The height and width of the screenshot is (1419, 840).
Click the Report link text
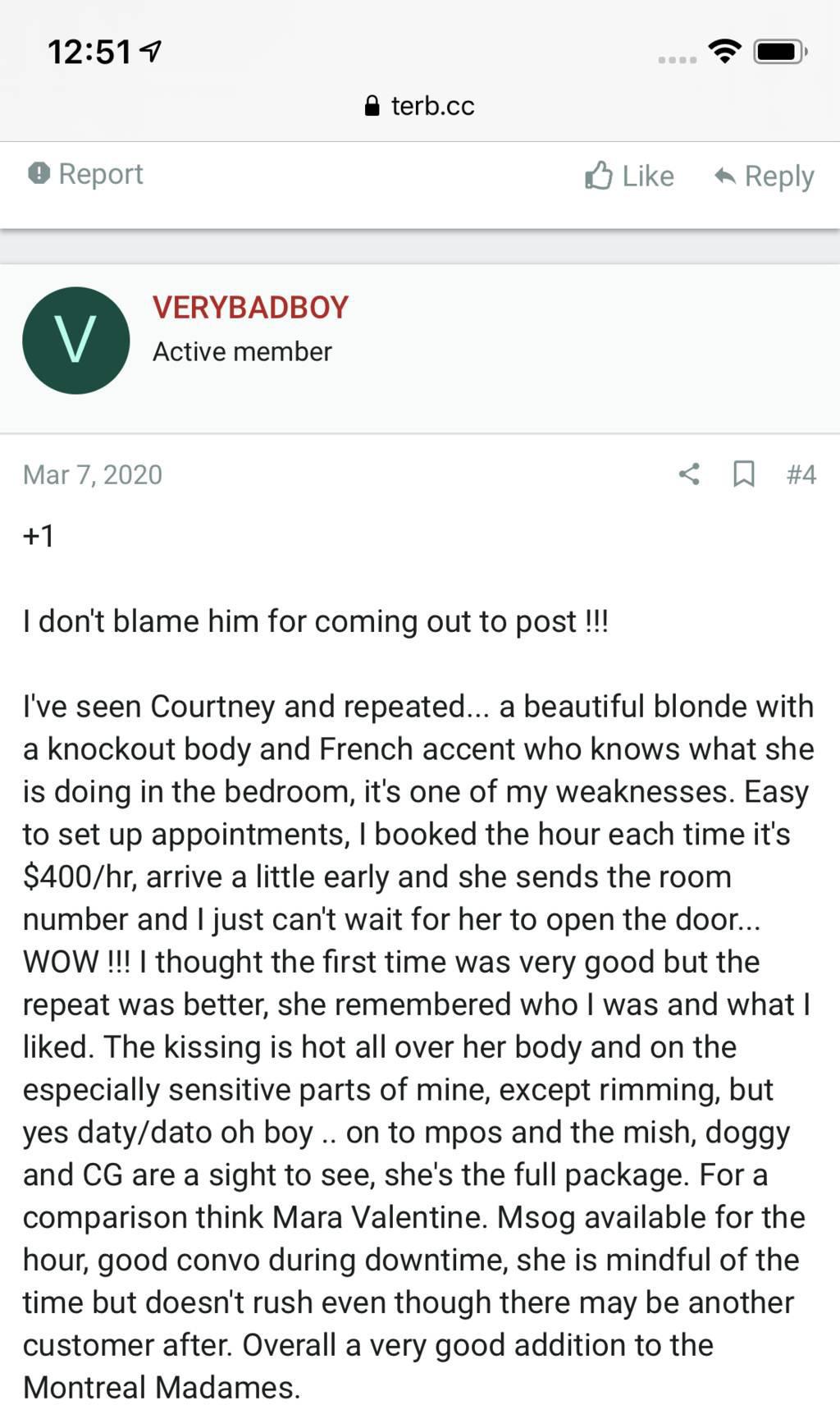[x=101, y=173]
